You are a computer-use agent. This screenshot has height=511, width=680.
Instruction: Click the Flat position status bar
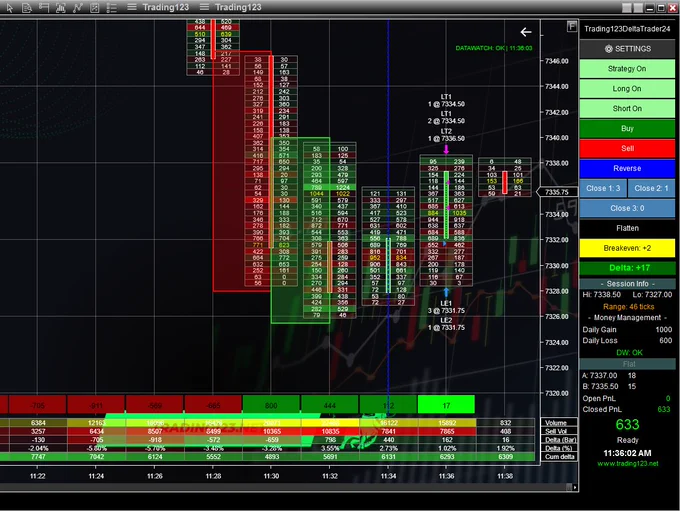point(627,364)
